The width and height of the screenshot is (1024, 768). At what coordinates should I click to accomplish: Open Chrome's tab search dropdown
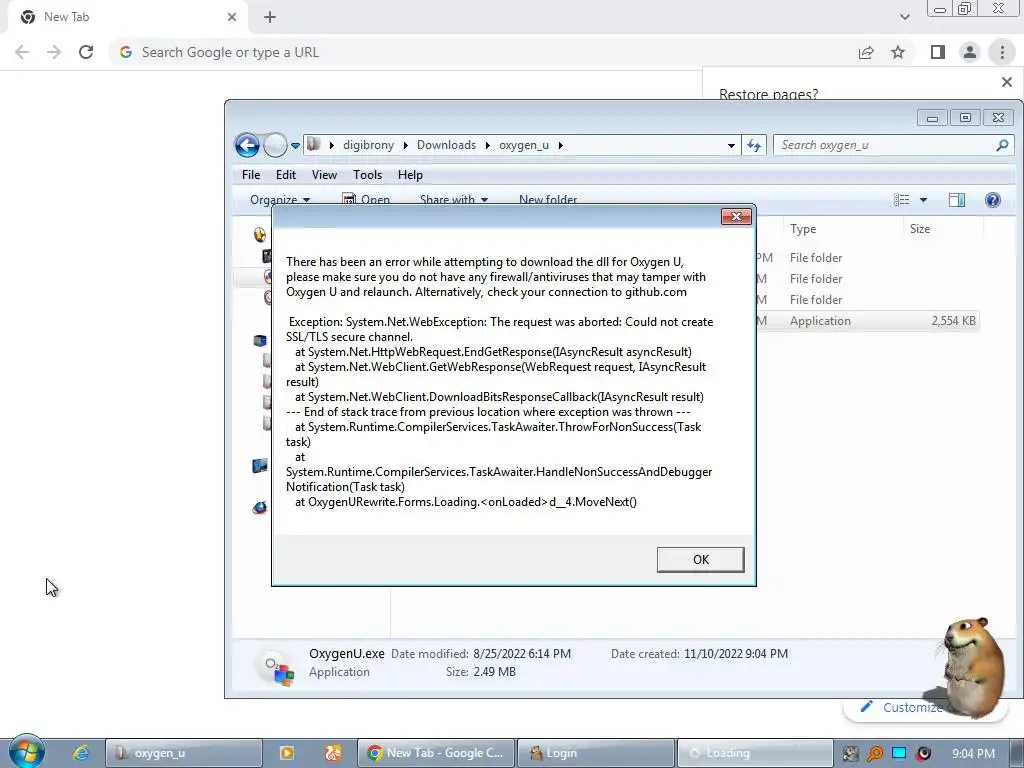[x=904, y=17]
